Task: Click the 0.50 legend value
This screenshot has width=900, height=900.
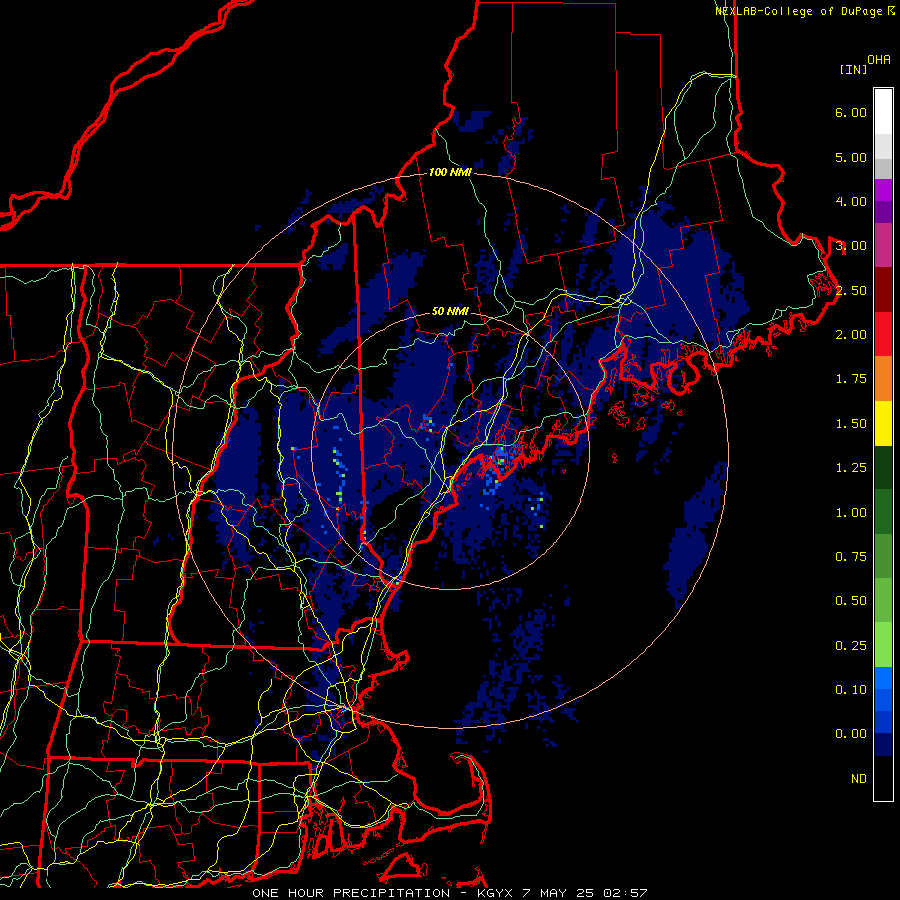Action: (851, 601)
